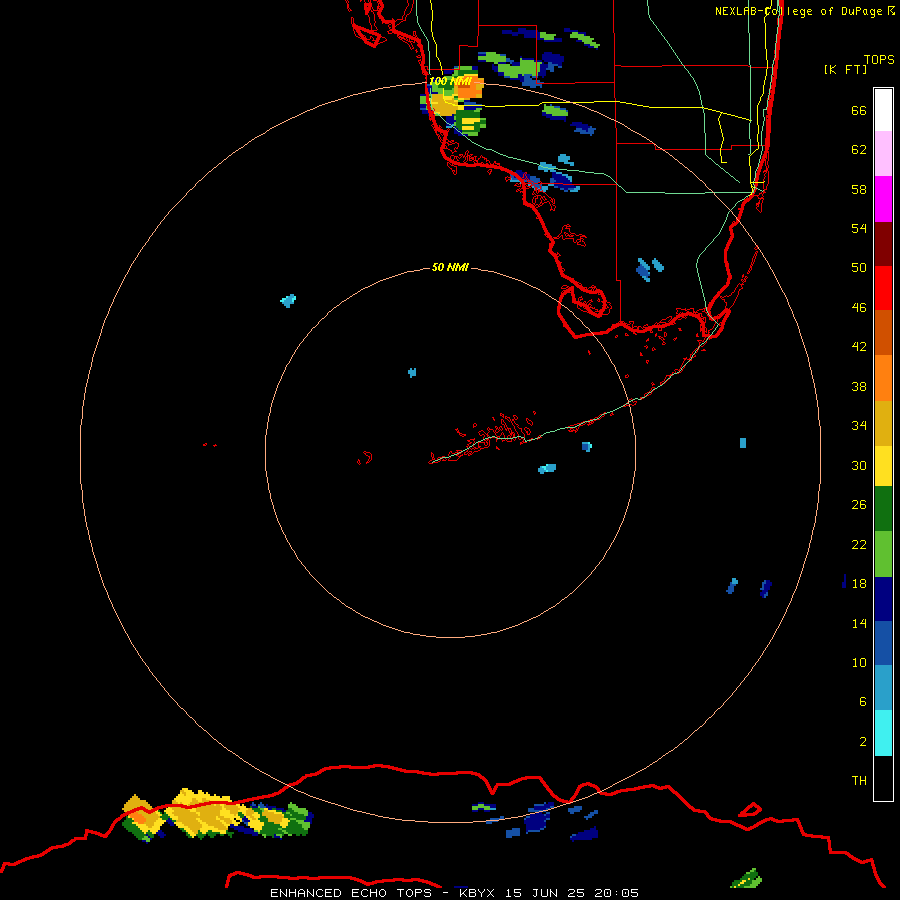This screenshot has width=900, height=900.
Task: Pick the dark green swatch on the scale
Action: (x=883, y=509)
